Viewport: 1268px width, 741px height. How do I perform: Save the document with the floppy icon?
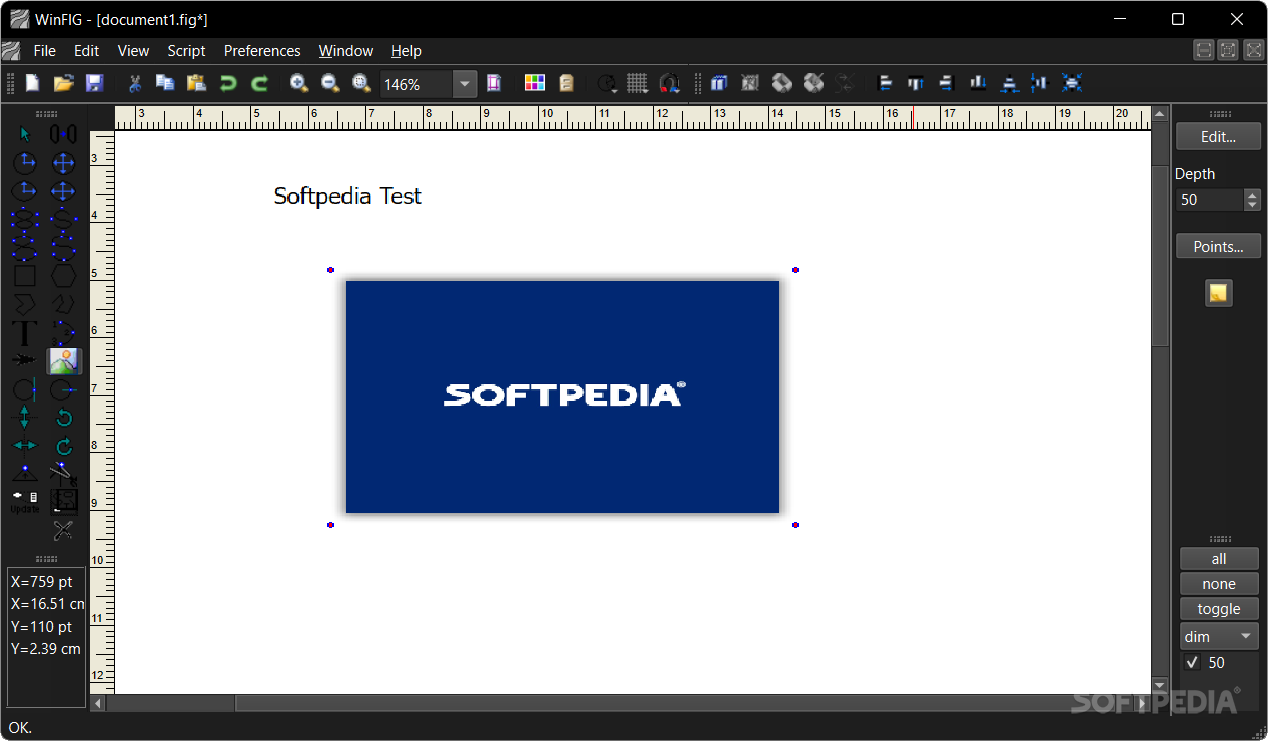tap(95, 84)
